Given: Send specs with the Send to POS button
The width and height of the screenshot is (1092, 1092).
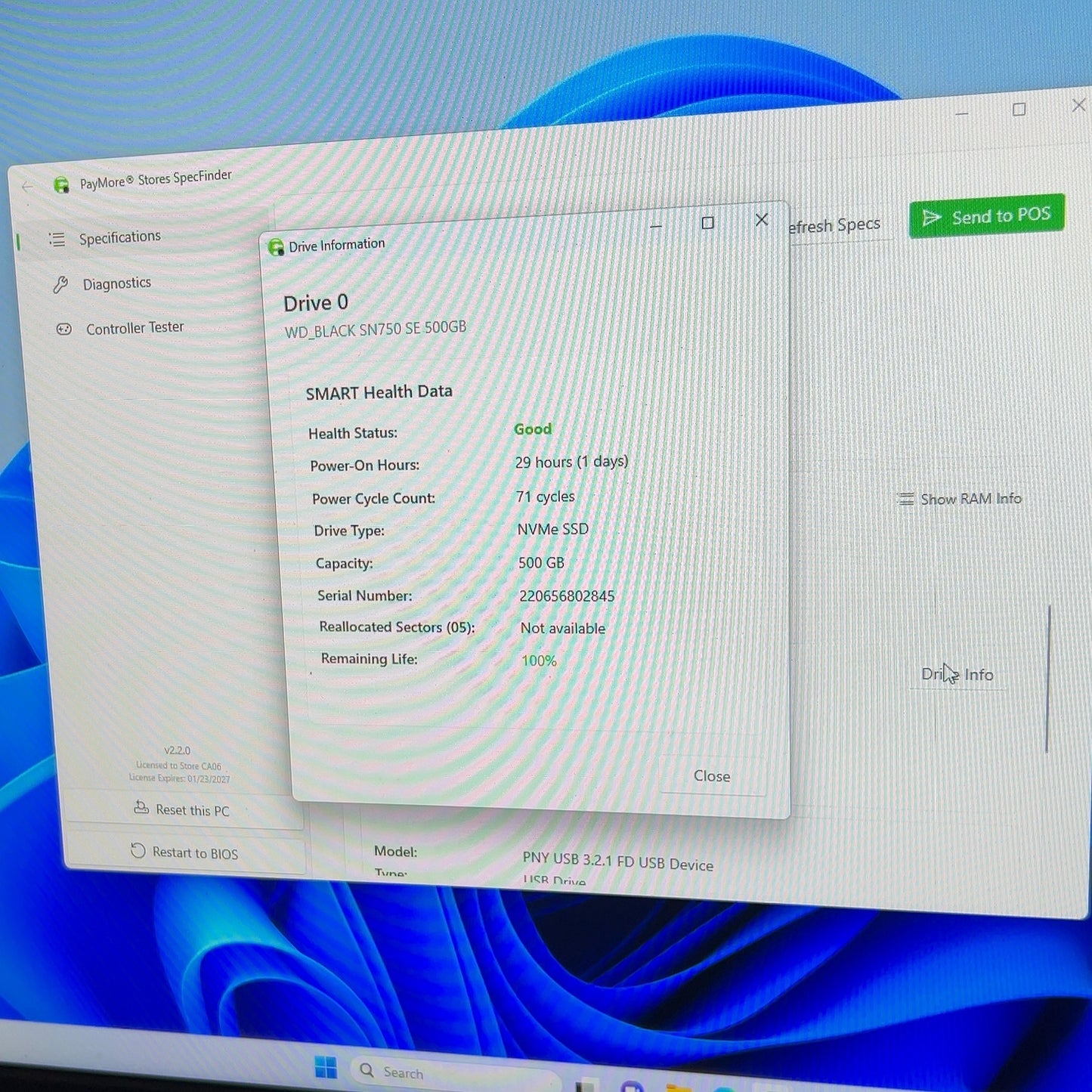Looking at the screenshot, I should (x=987, y=216).
